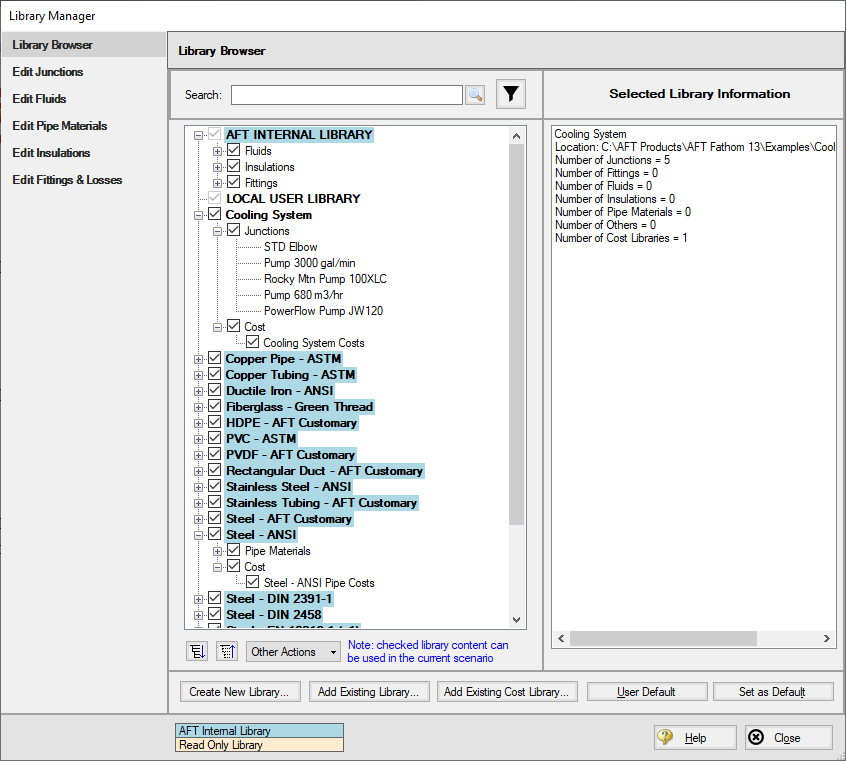Click the collapse all tree icon
The width and height of the screenshot is (846, 761).
coord(227,651)
